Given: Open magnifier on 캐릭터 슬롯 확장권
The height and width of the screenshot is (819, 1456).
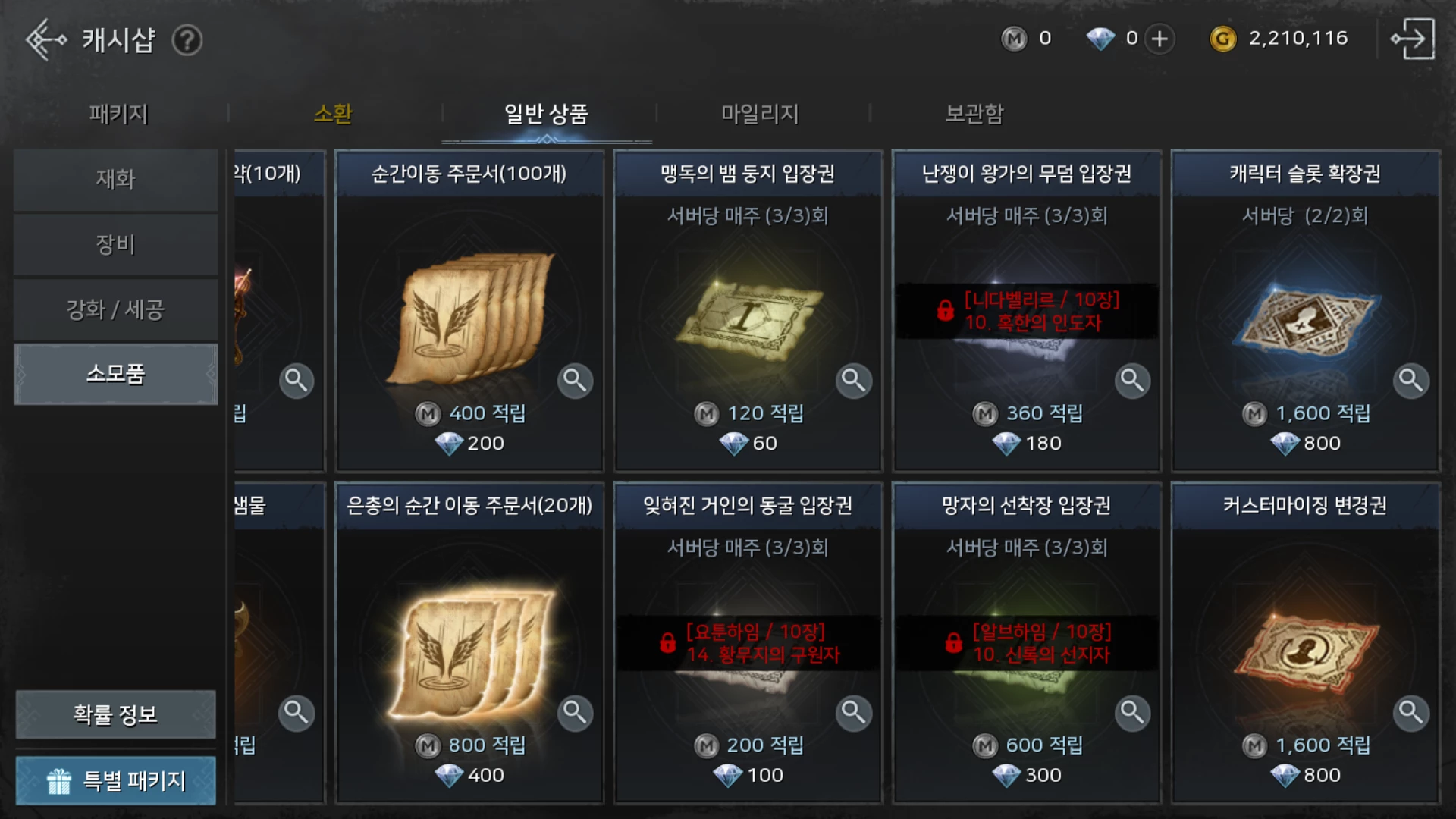Looking at the screenshot, I should 1411,381.
